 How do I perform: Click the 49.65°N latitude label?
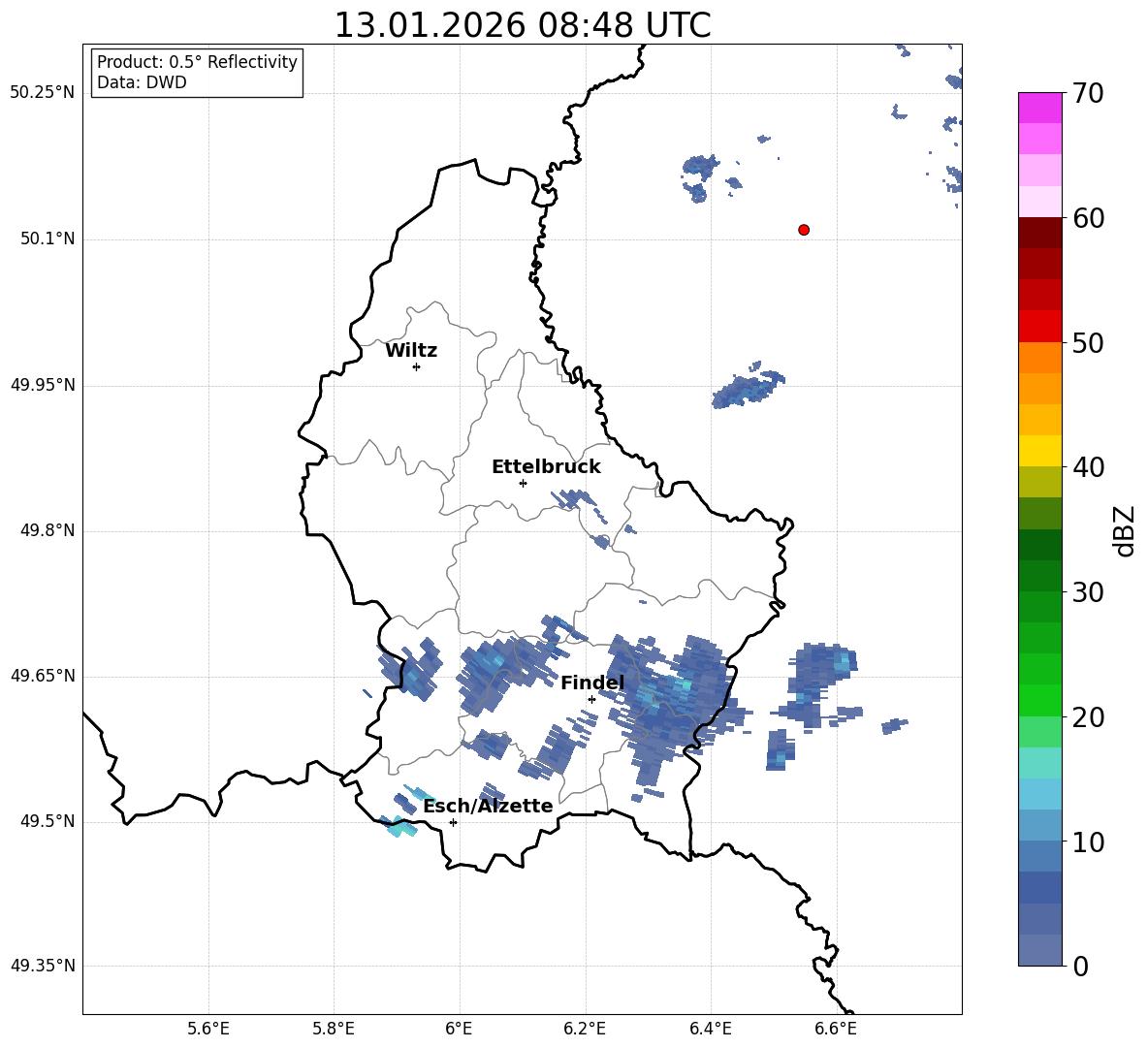coord(43,676)
